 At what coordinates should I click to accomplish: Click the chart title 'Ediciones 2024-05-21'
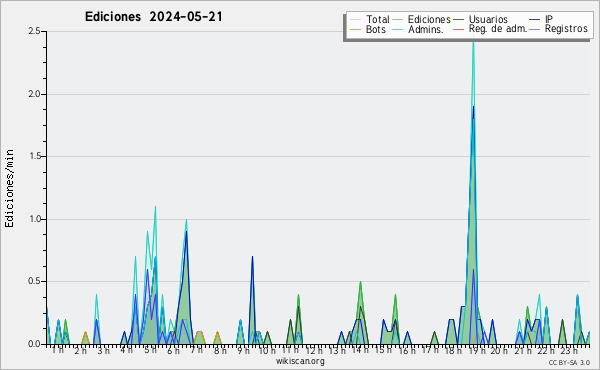[153, 17]
